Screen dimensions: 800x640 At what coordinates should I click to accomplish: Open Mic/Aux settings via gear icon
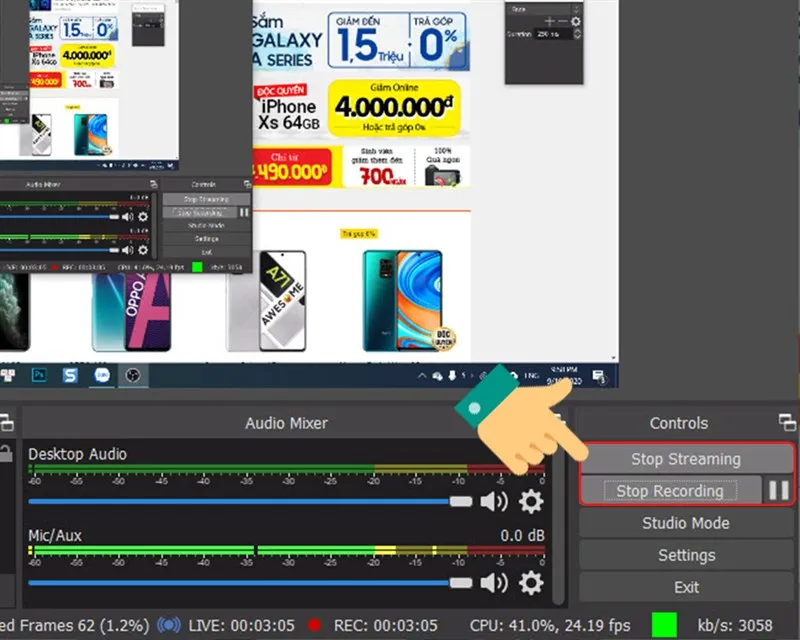[531, 581]
